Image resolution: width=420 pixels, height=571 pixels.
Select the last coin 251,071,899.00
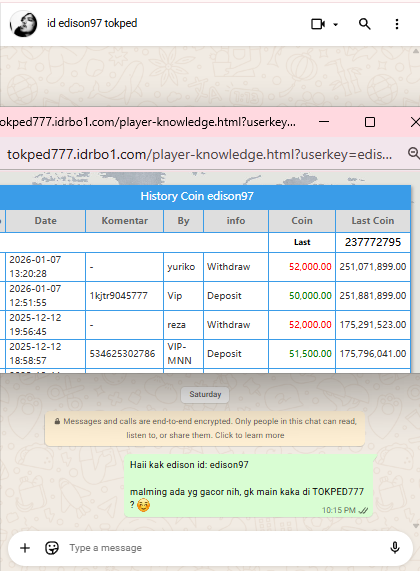pos(373,267)
